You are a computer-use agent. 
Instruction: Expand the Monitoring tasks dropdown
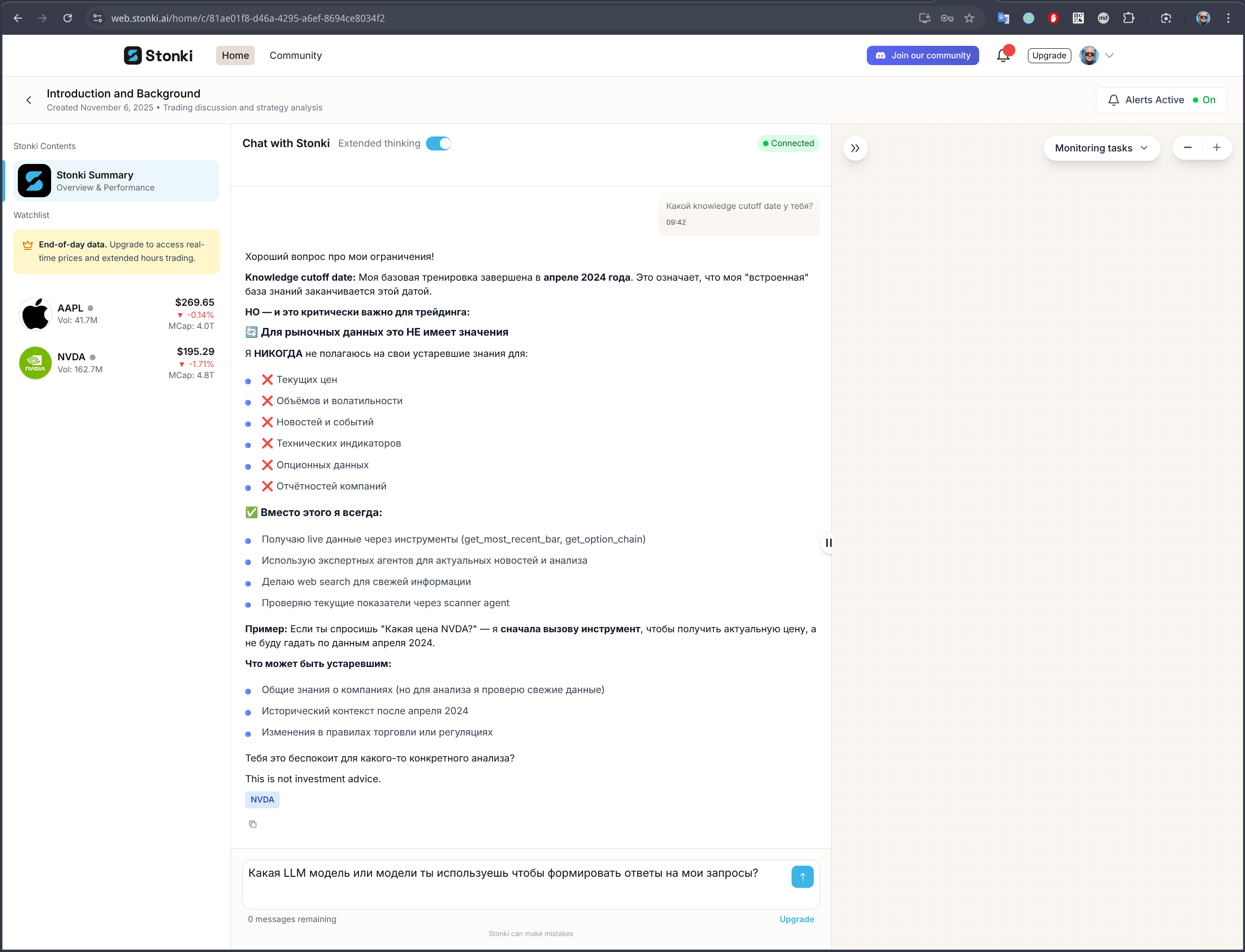pos(1101,149)
